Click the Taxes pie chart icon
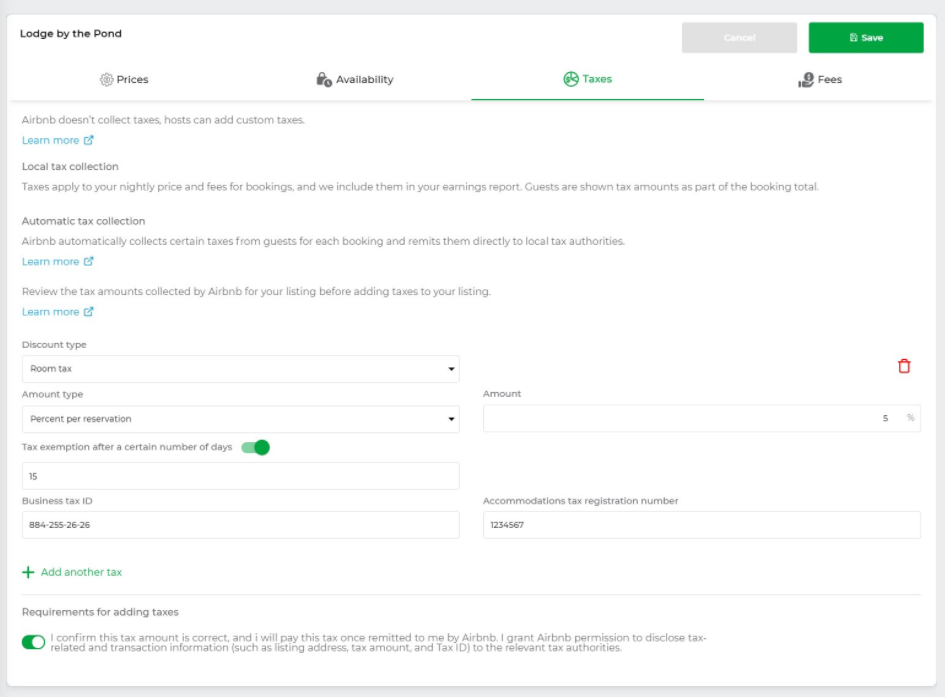The image size is (945, 697). click(570, 79)
